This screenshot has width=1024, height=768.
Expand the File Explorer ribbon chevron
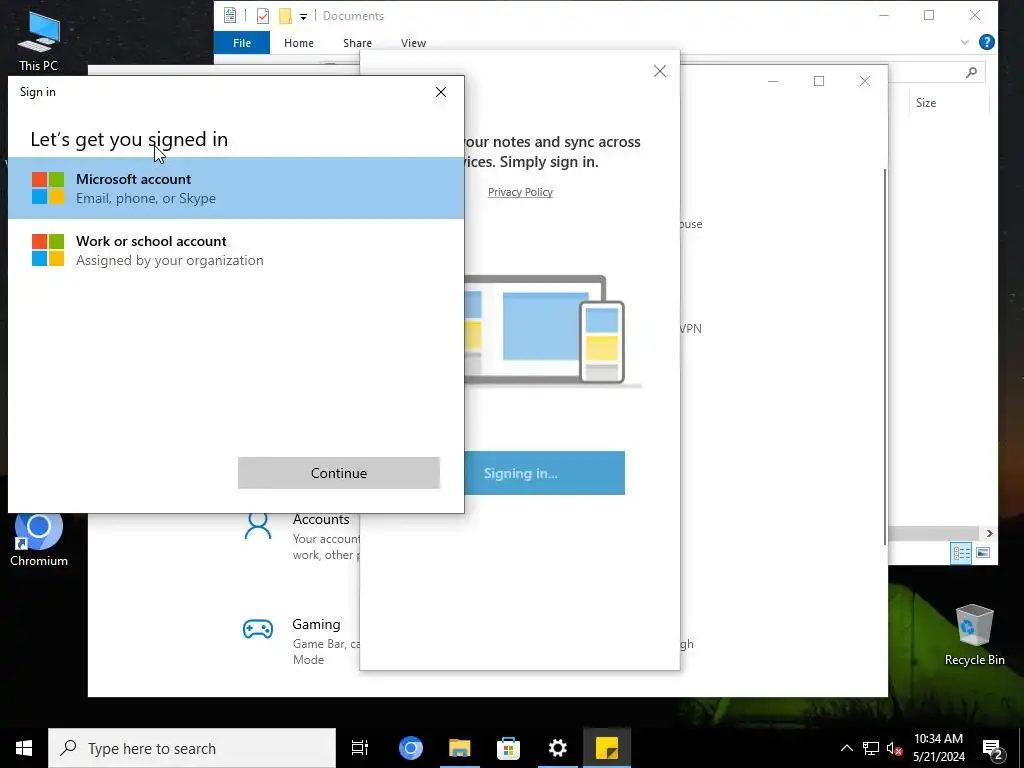click(965, 42)
